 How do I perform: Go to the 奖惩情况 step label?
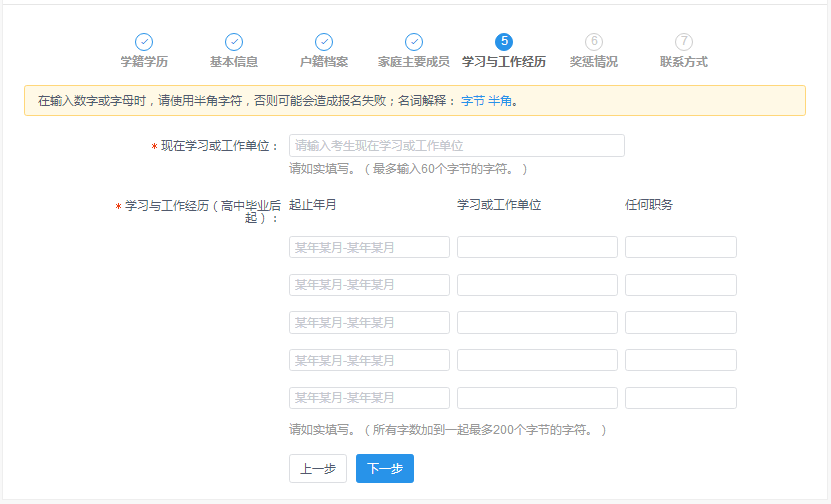[x=594, y=62]
